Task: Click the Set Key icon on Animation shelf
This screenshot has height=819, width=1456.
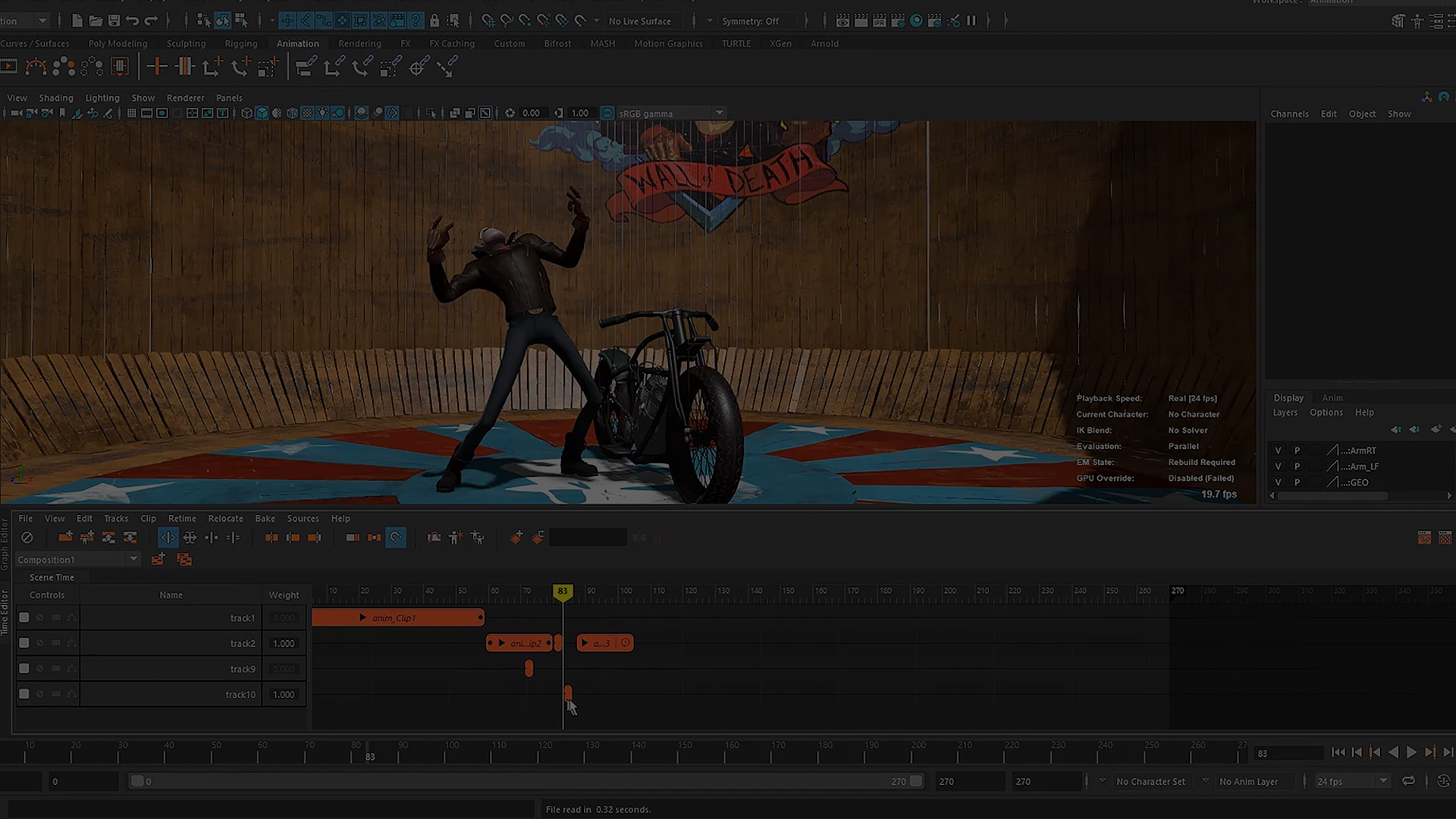Action: tap(157, 67)
